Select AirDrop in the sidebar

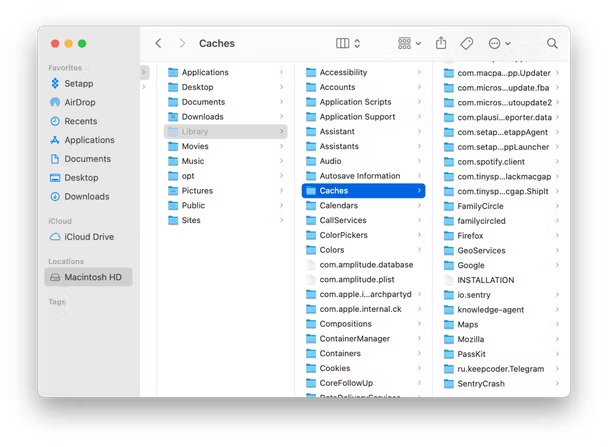coord(80,102)
